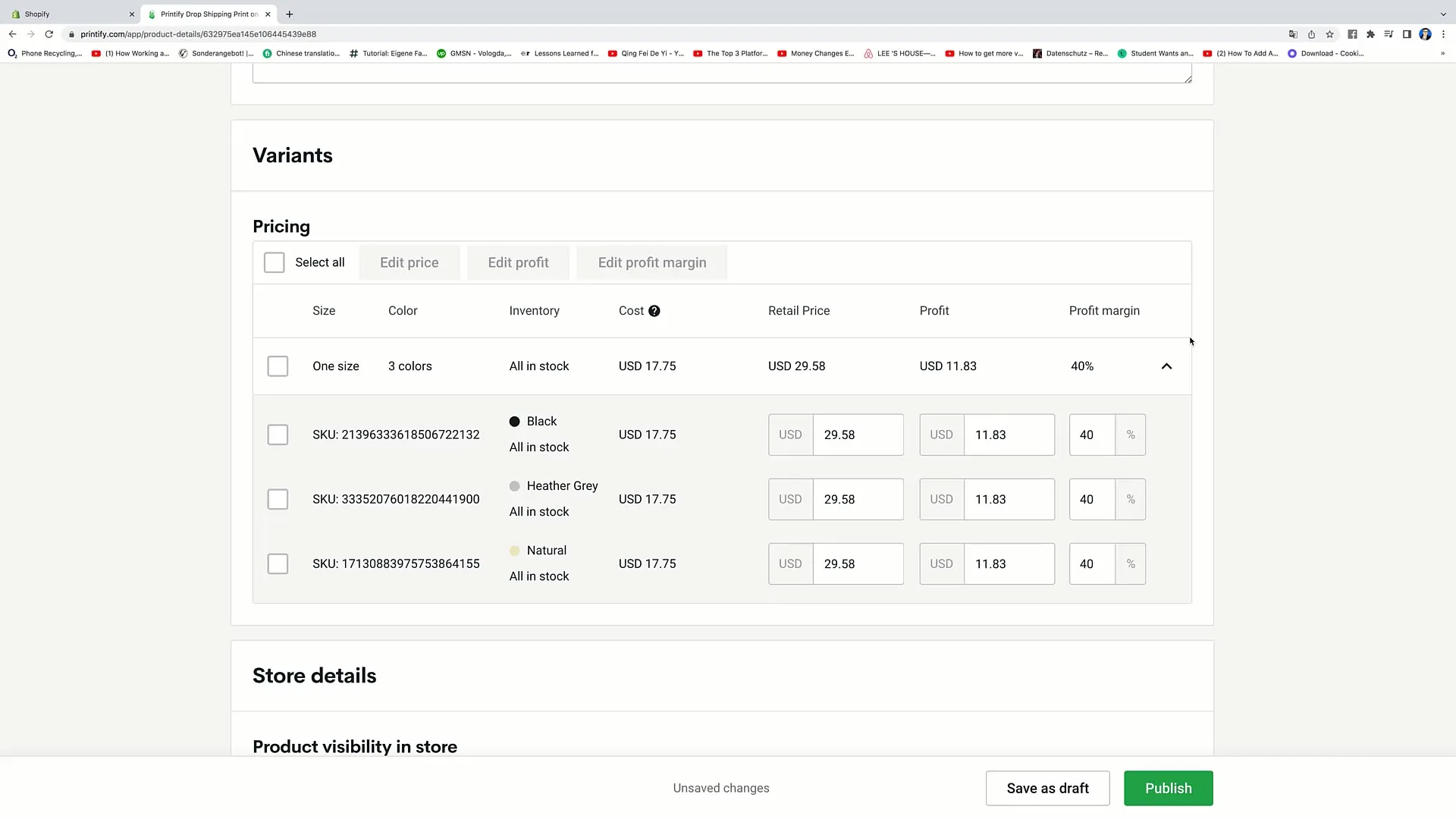This screenshot has height=819, width=1456.
Task: Open the Tutorial: Eigene Fa... bookmark
Action: (388, 54)
